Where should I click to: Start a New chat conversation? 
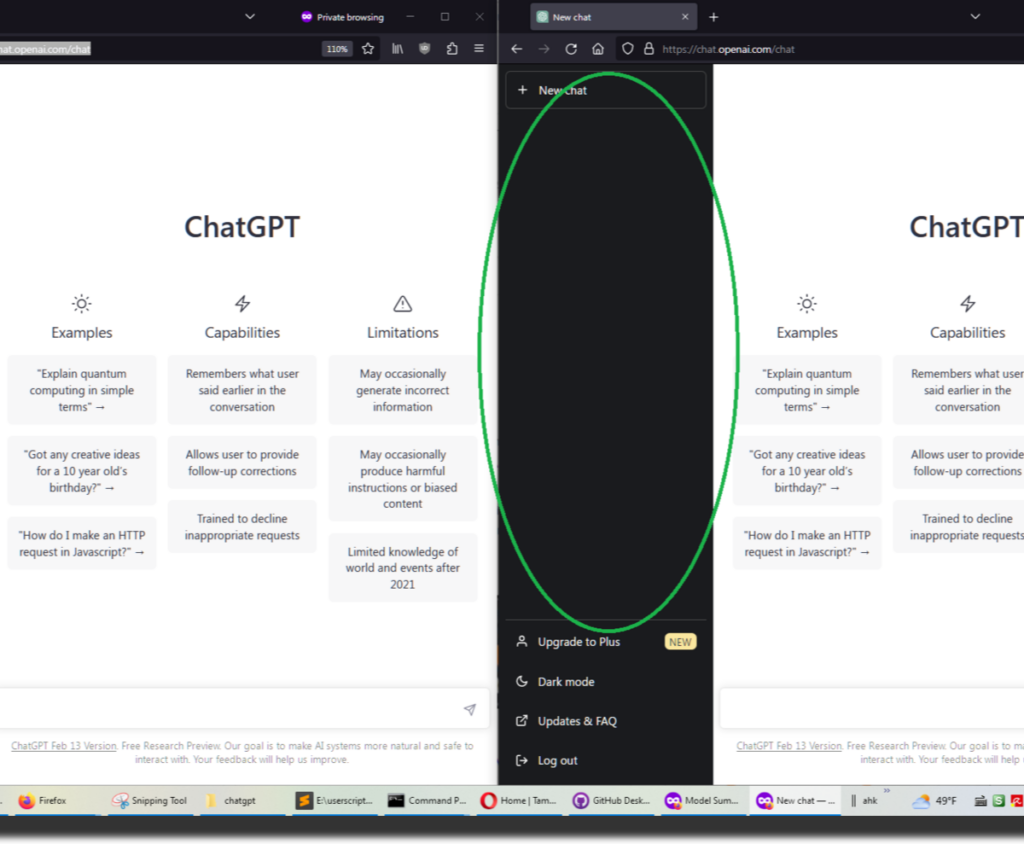(560, 90)
